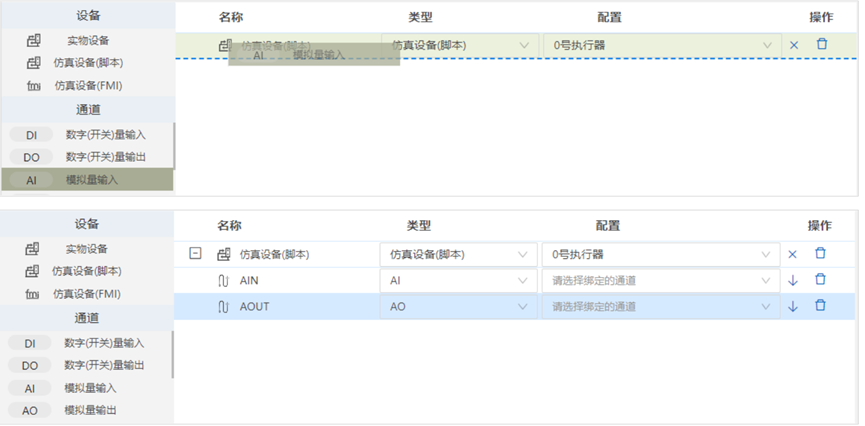Click the bottom panel channel list scrollbar
Viewport: 865px width, 426px height.
coord(172,354)
